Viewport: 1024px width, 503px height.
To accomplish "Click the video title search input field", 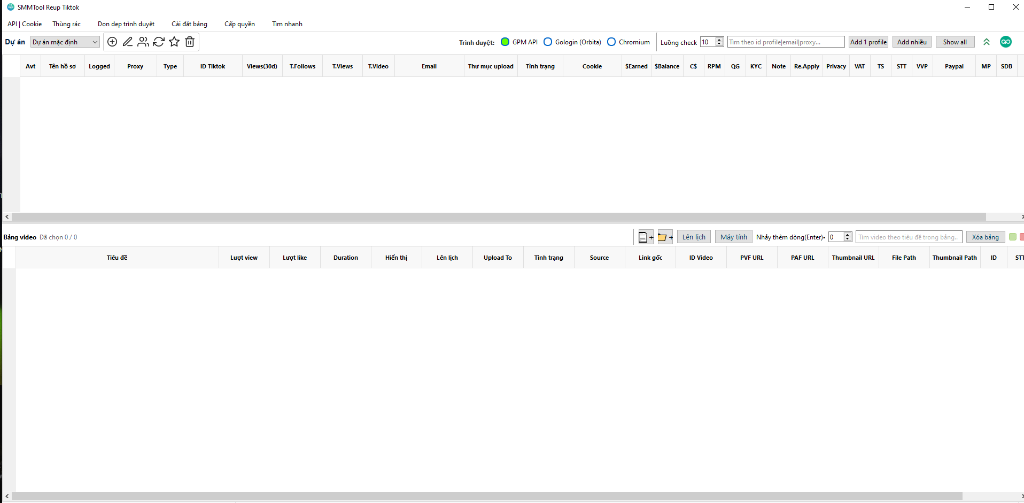I will tap(908, 236).
